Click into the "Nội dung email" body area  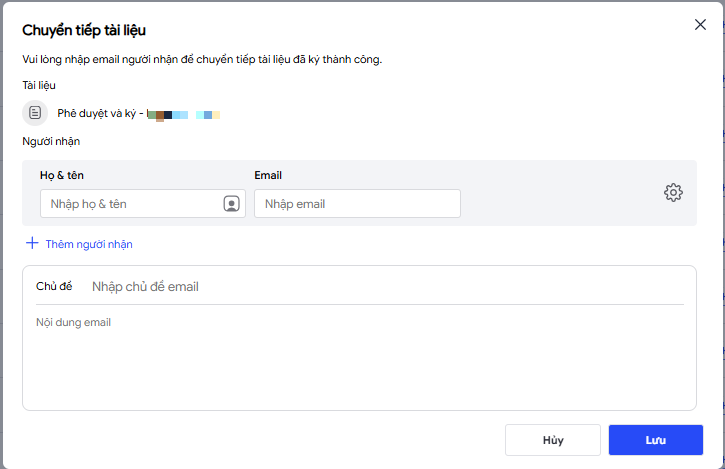pos(358,360)
